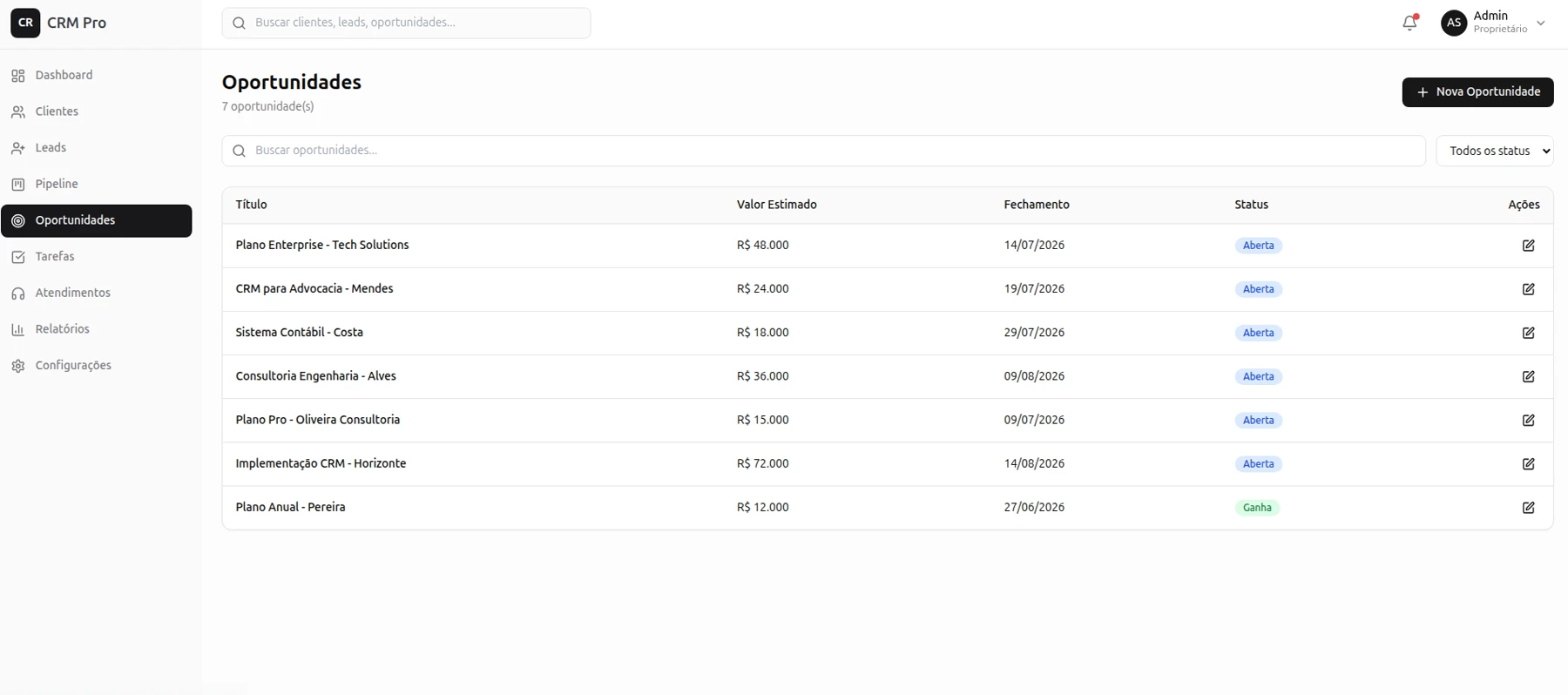Select Oportunidades in sidebar
Image resolution: width=1568 pixels, height=695 pixels.
click(x=96, y=220)
